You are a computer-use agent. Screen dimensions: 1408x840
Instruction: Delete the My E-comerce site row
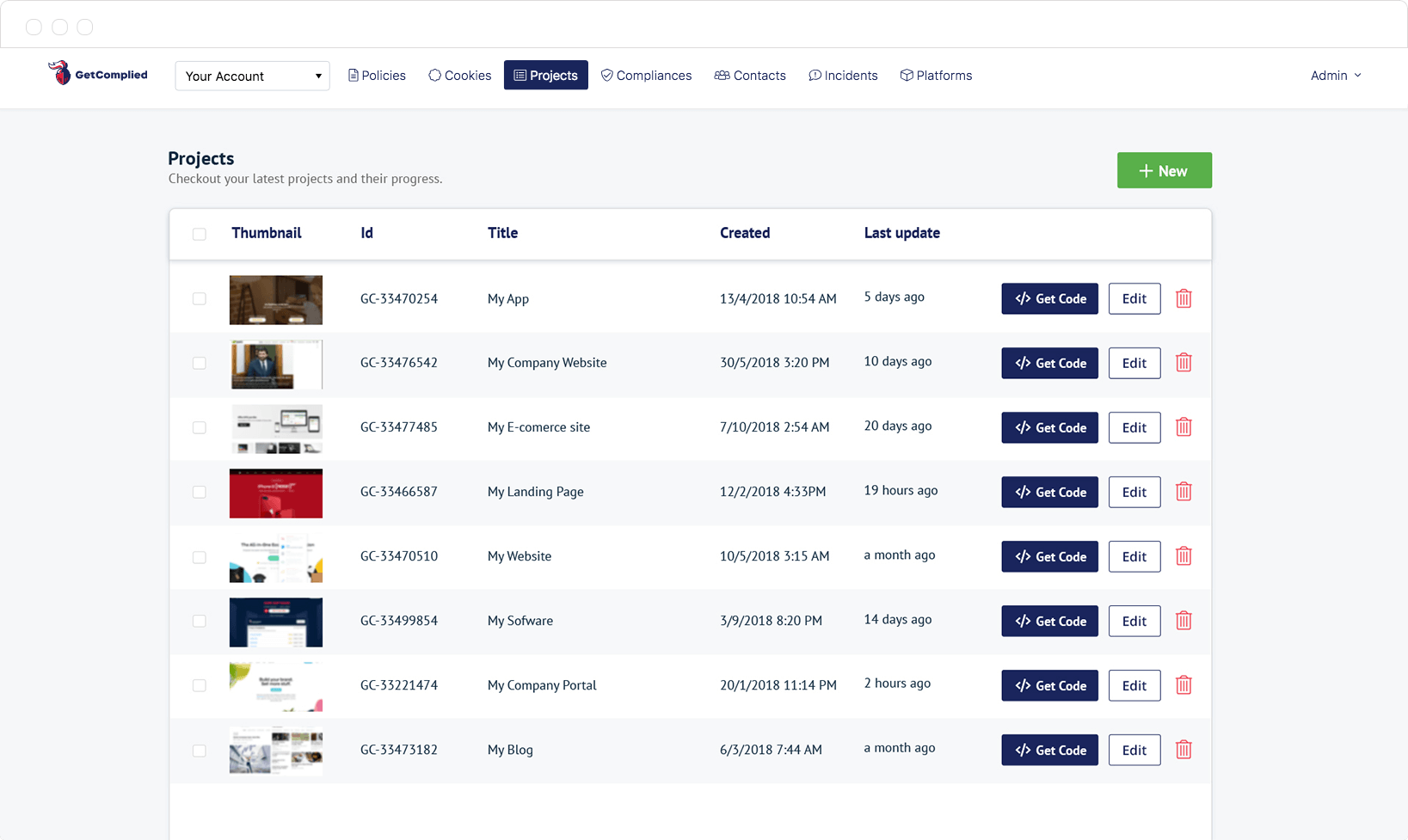point(1184,427)
